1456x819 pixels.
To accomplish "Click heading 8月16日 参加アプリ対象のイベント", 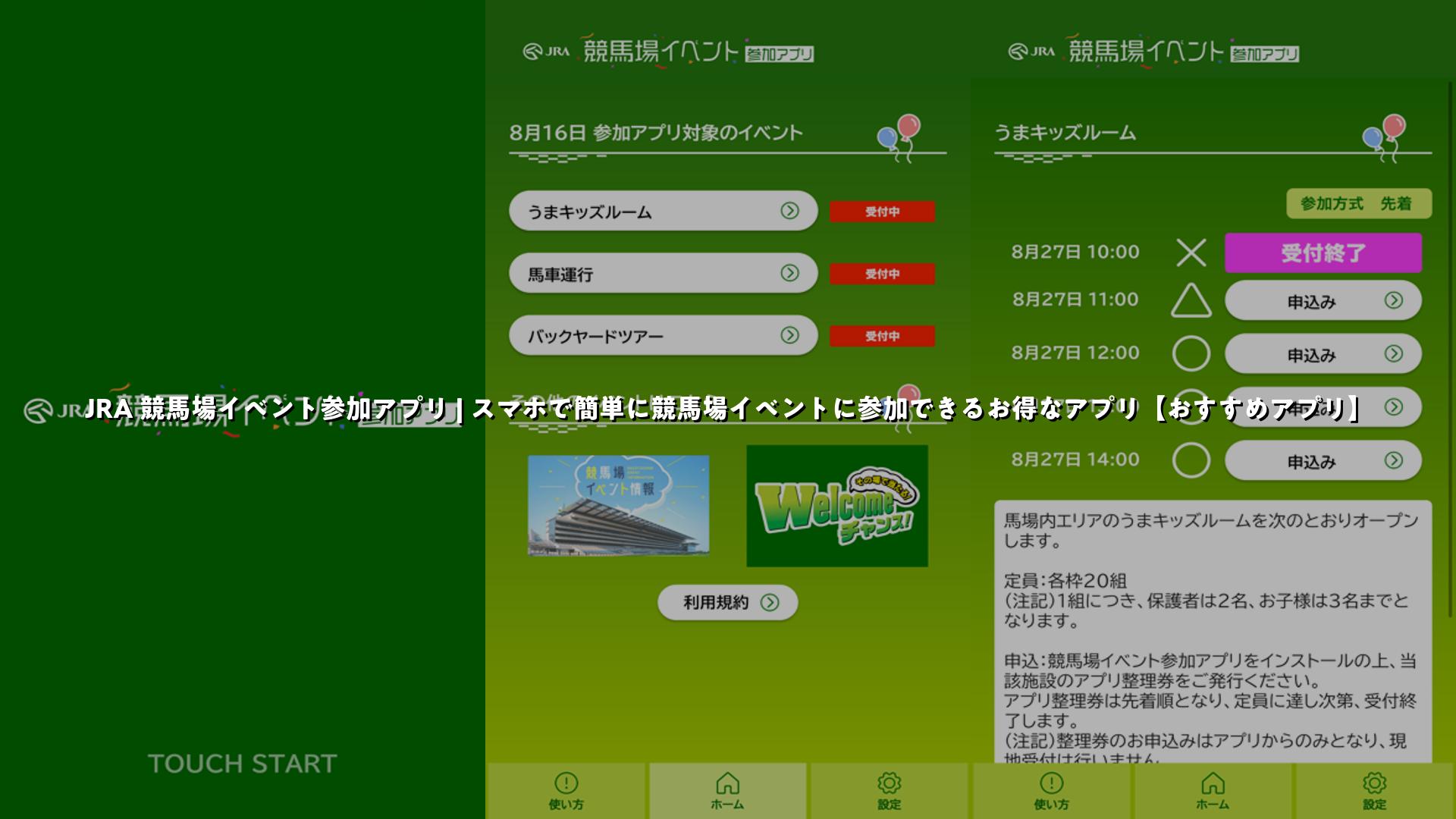I will tap(656, 133).
